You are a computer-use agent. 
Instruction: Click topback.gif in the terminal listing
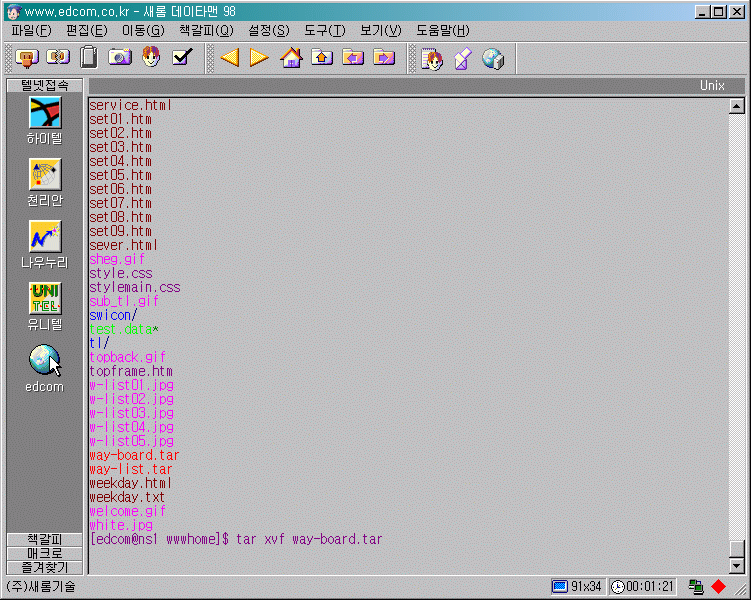tap(127, 357)
